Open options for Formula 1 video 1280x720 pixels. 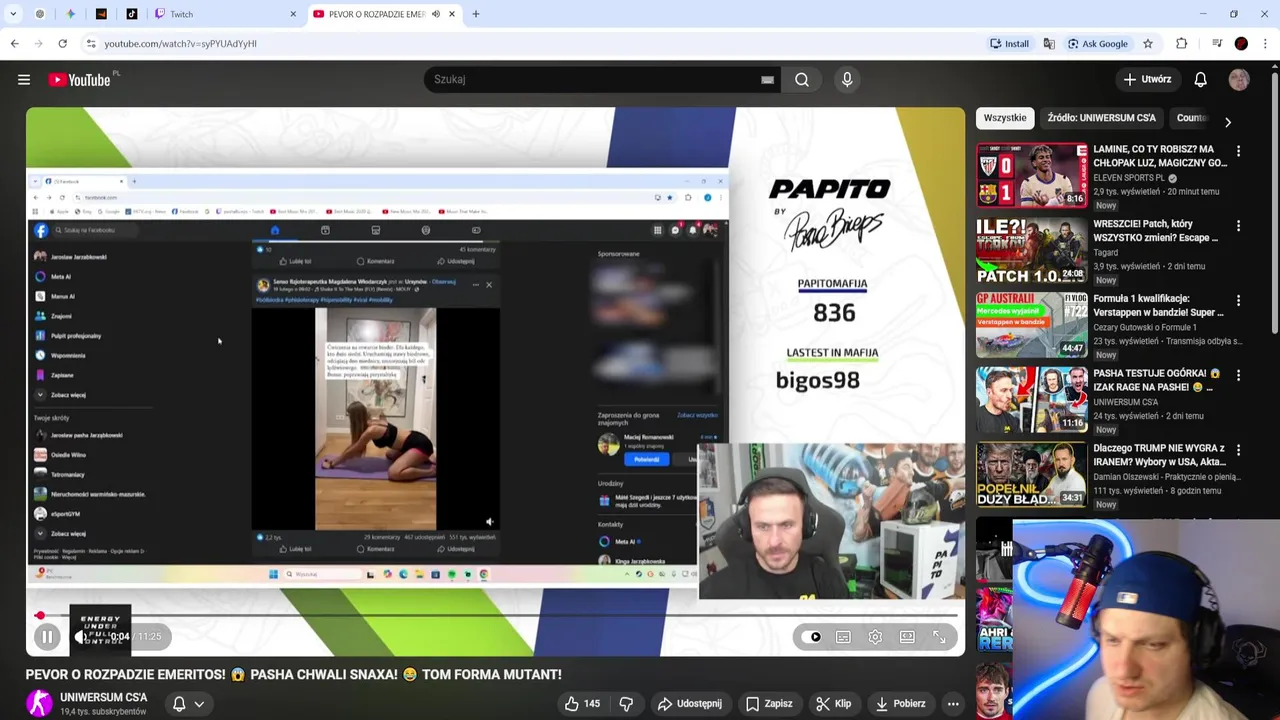[x=1238, y=301]
